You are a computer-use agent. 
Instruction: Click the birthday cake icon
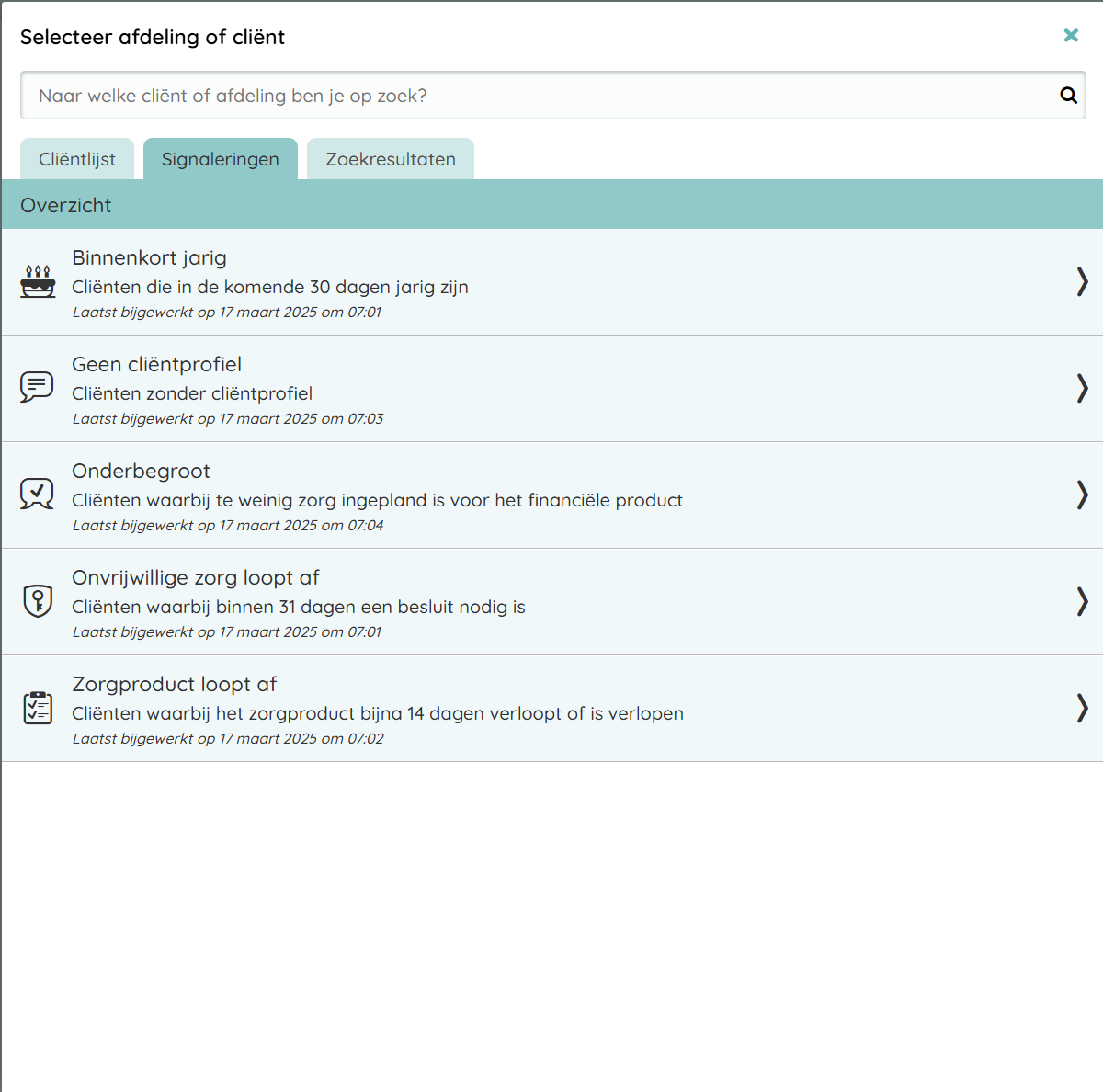coord(38,282)
